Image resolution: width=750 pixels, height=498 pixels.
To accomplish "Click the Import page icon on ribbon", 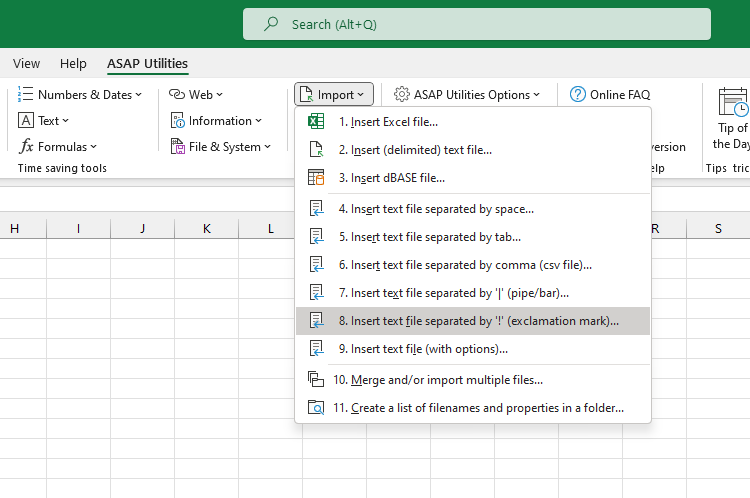I will (x=306, y=94).
